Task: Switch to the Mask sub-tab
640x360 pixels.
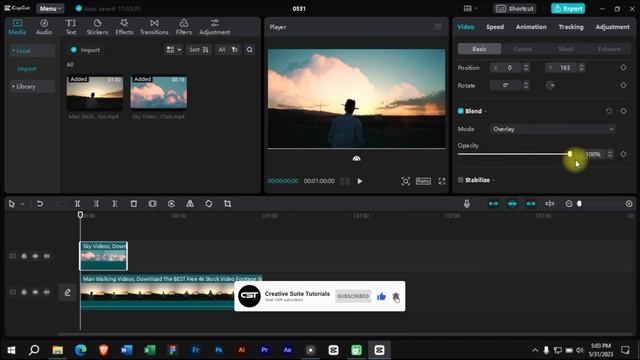Action: coord(566,49)
